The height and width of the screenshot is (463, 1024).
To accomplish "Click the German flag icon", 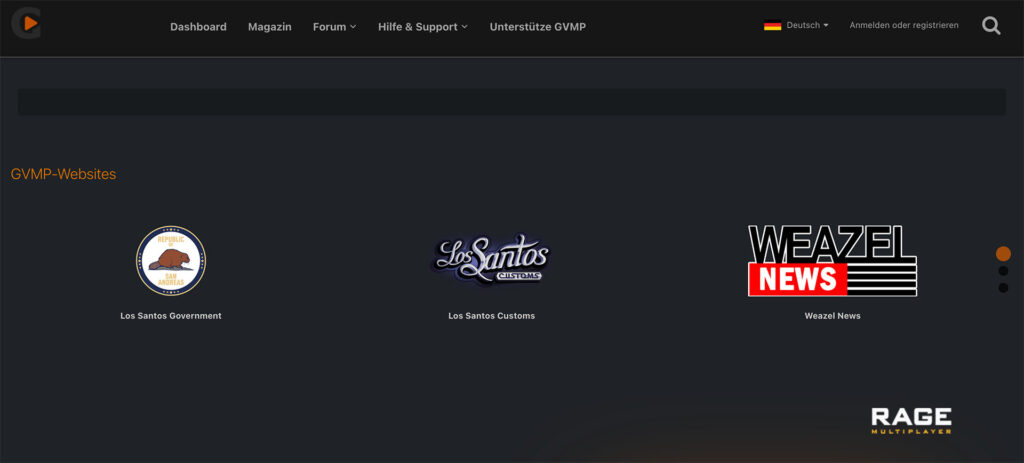I will pyautogui.click(x=773, y=25).
